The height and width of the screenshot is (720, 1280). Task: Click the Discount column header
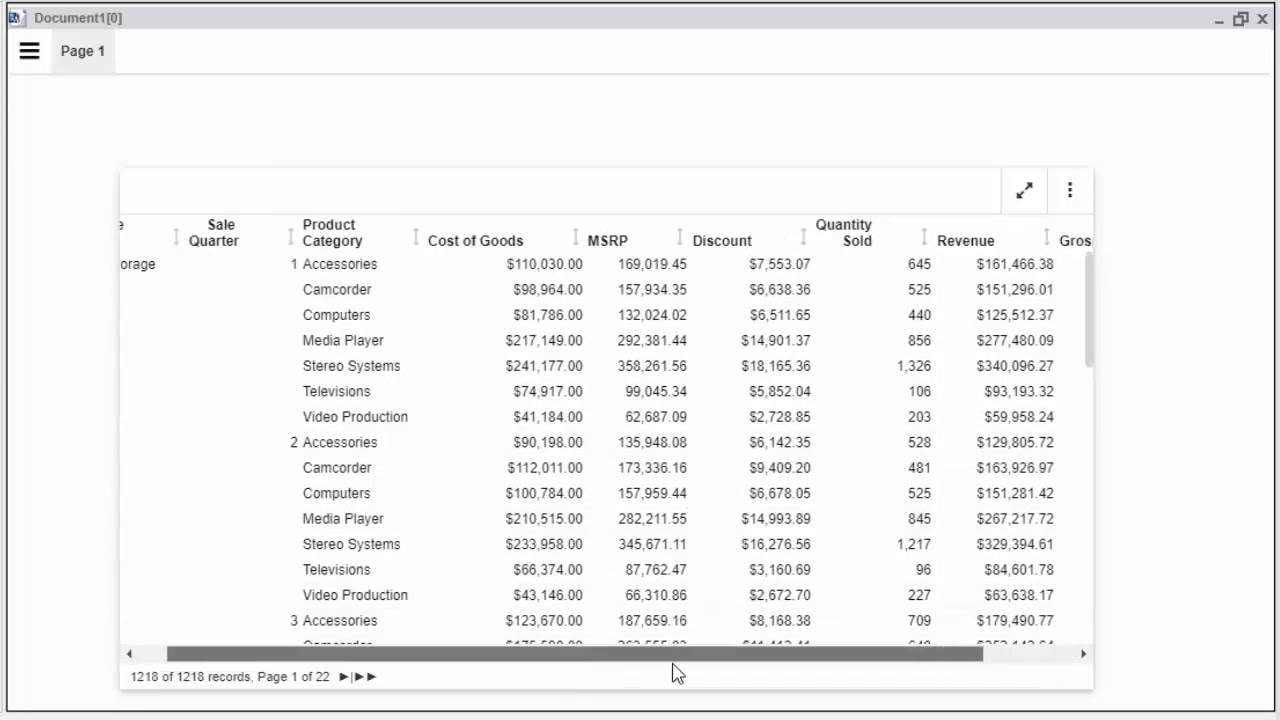click(722, 241)
